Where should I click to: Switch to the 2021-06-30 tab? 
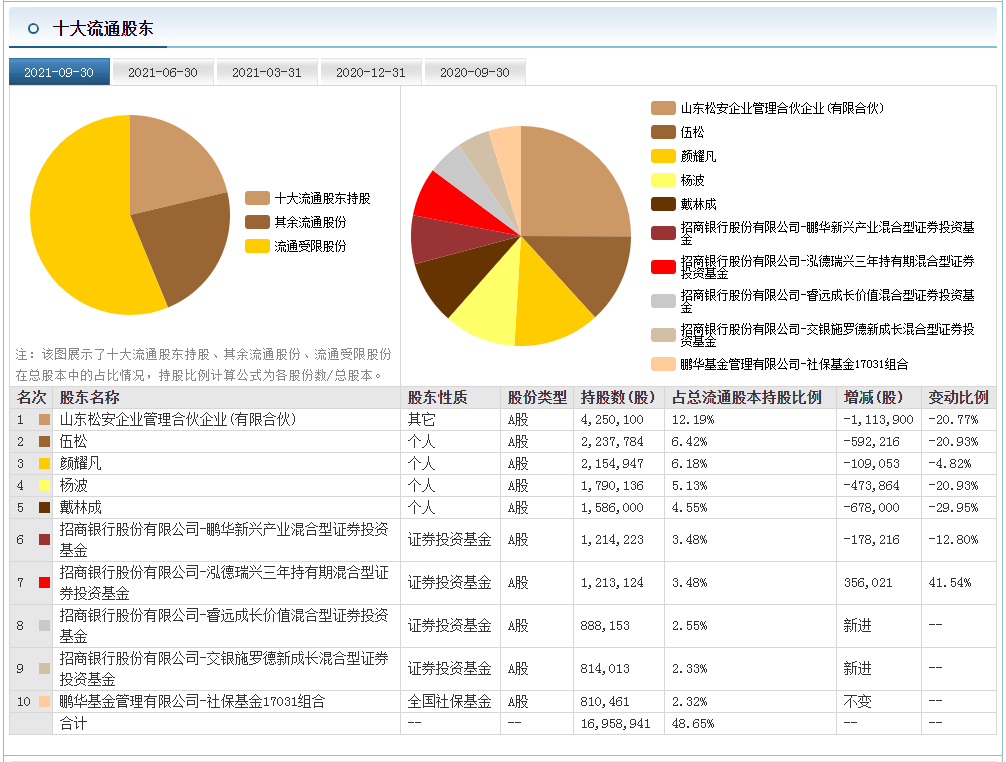click(163, 73)
